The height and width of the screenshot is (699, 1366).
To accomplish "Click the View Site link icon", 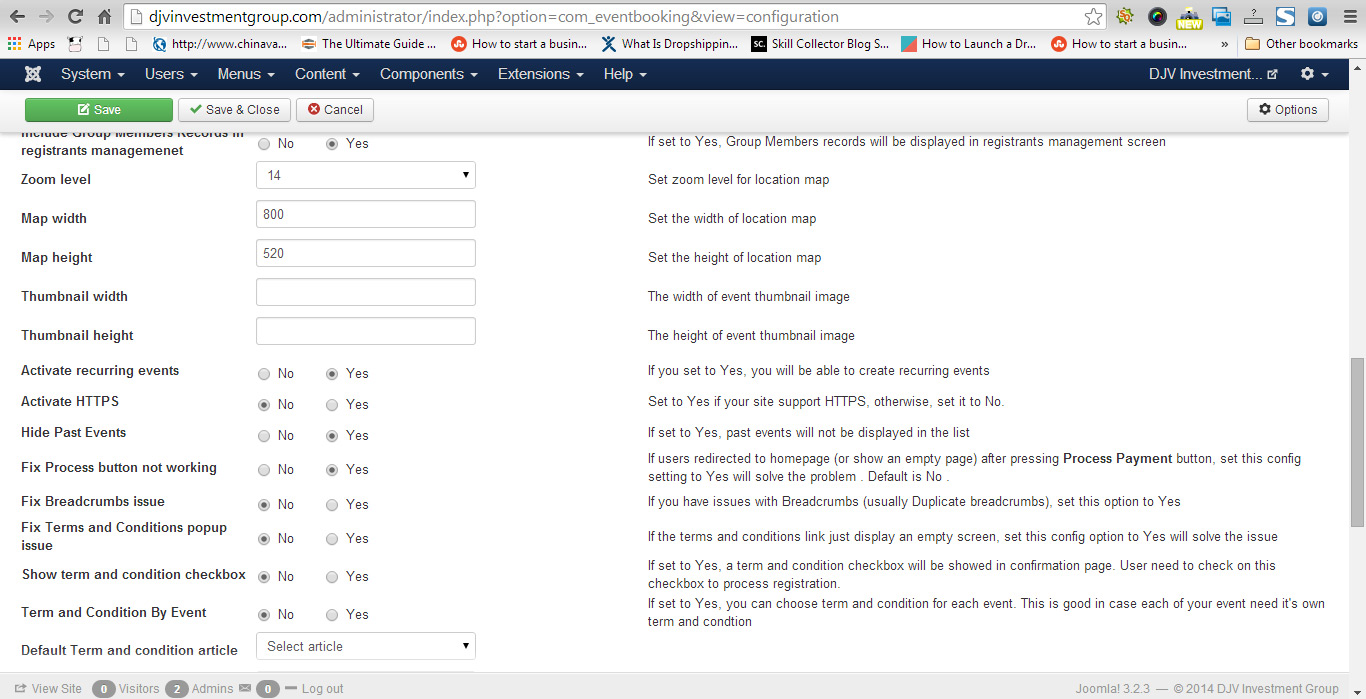I will pos(20,688).
